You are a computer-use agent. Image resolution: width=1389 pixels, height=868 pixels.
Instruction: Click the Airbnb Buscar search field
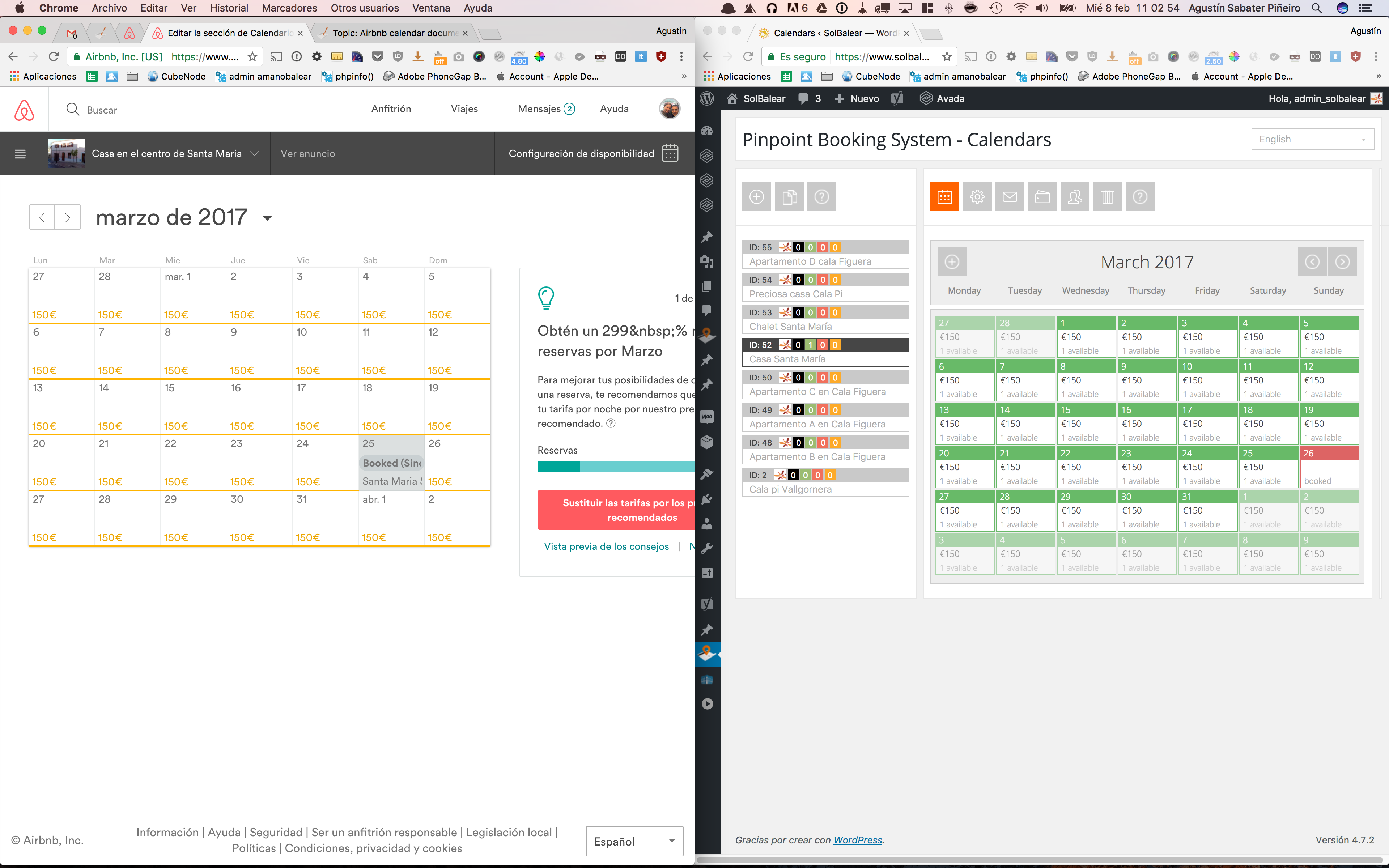point(102,110)
